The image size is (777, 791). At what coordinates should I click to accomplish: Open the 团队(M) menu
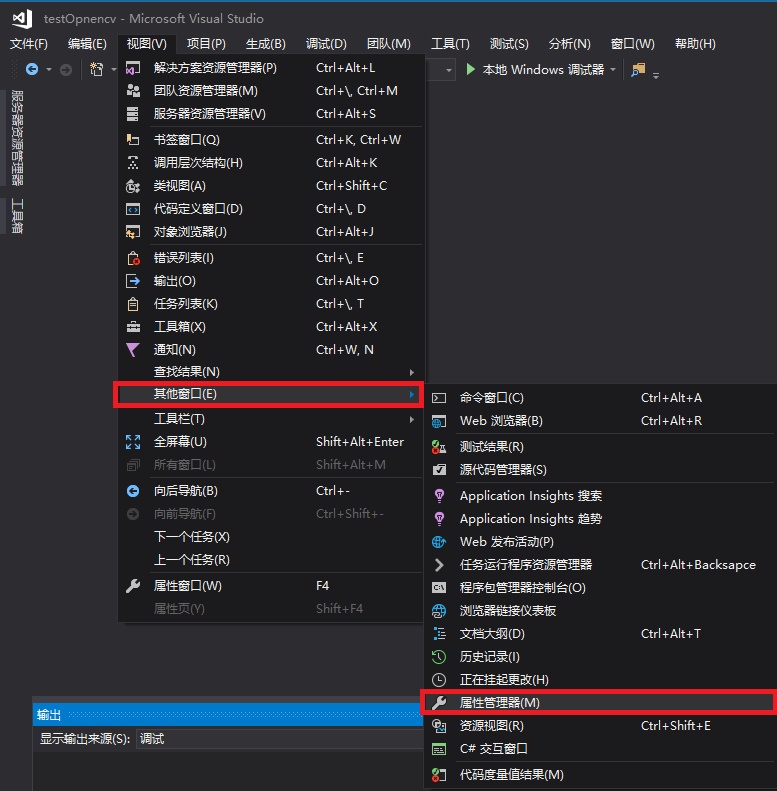click(388, 44)
